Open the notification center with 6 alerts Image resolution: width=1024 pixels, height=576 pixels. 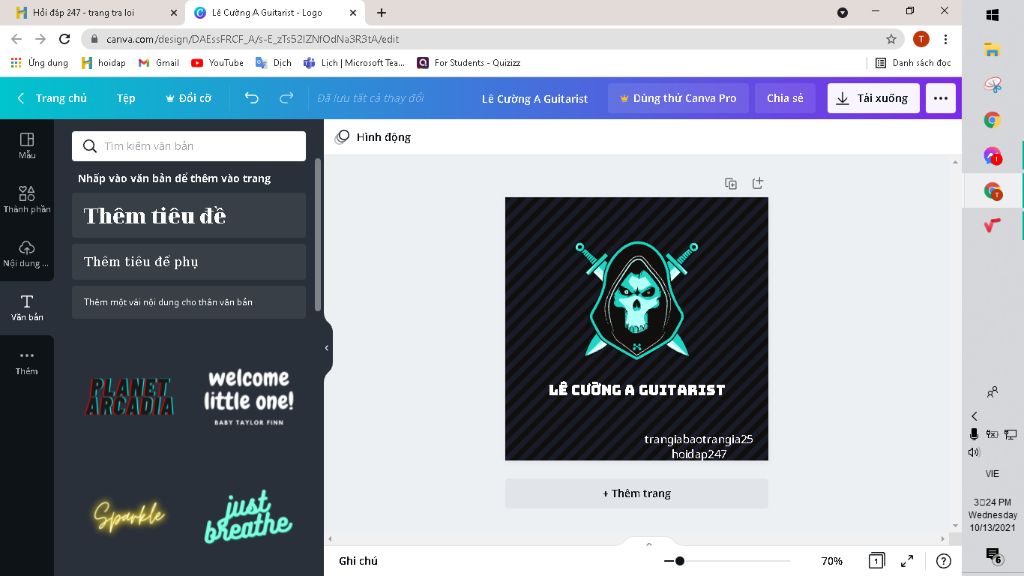coord(993,556)
